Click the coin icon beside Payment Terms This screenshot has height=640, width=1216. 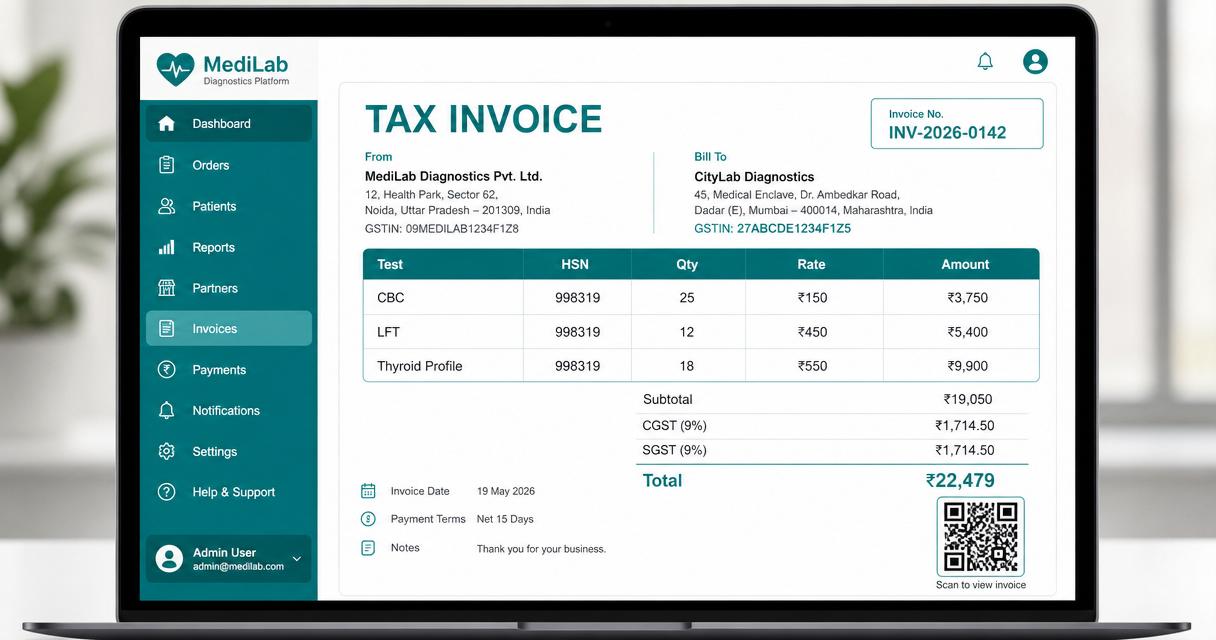pyautogui.click(x=368, y=519)
